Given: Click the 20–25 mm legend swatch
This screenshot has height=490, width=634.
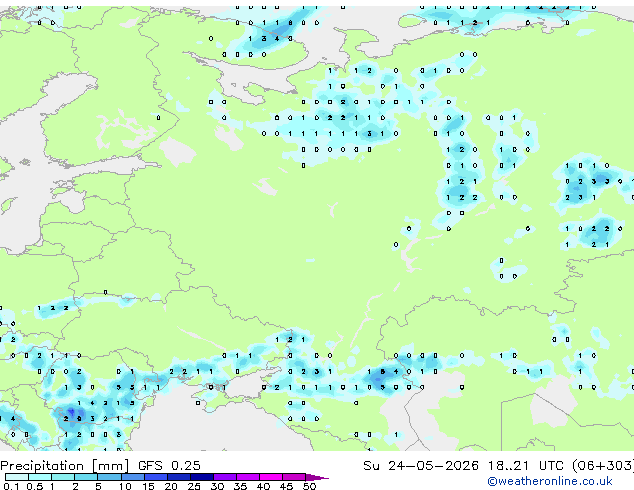Looking at the screenshot, I should point(179,477).
